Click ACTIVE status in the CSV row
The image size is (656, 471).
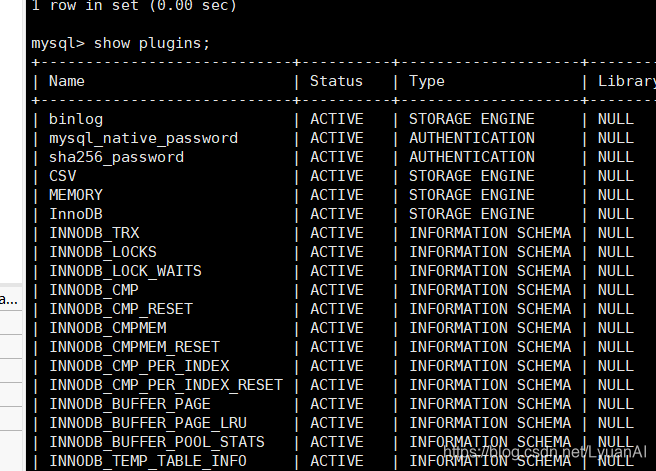pyautogui.click(x=337, y=176)
